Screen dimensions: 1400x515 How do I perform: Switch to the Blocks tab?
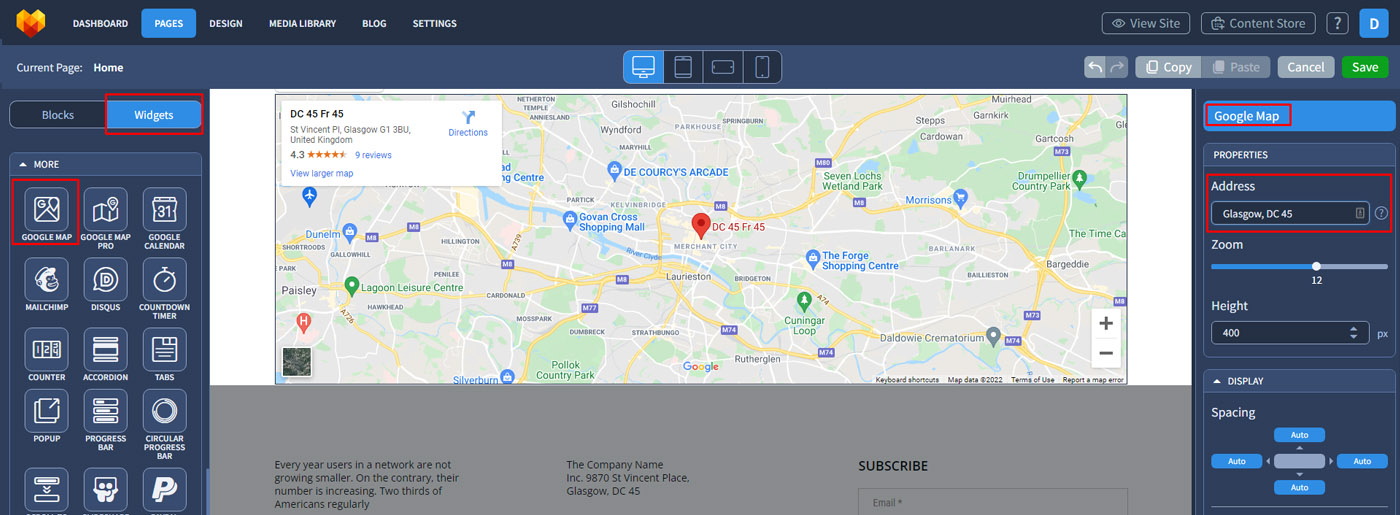coord(58,115)
